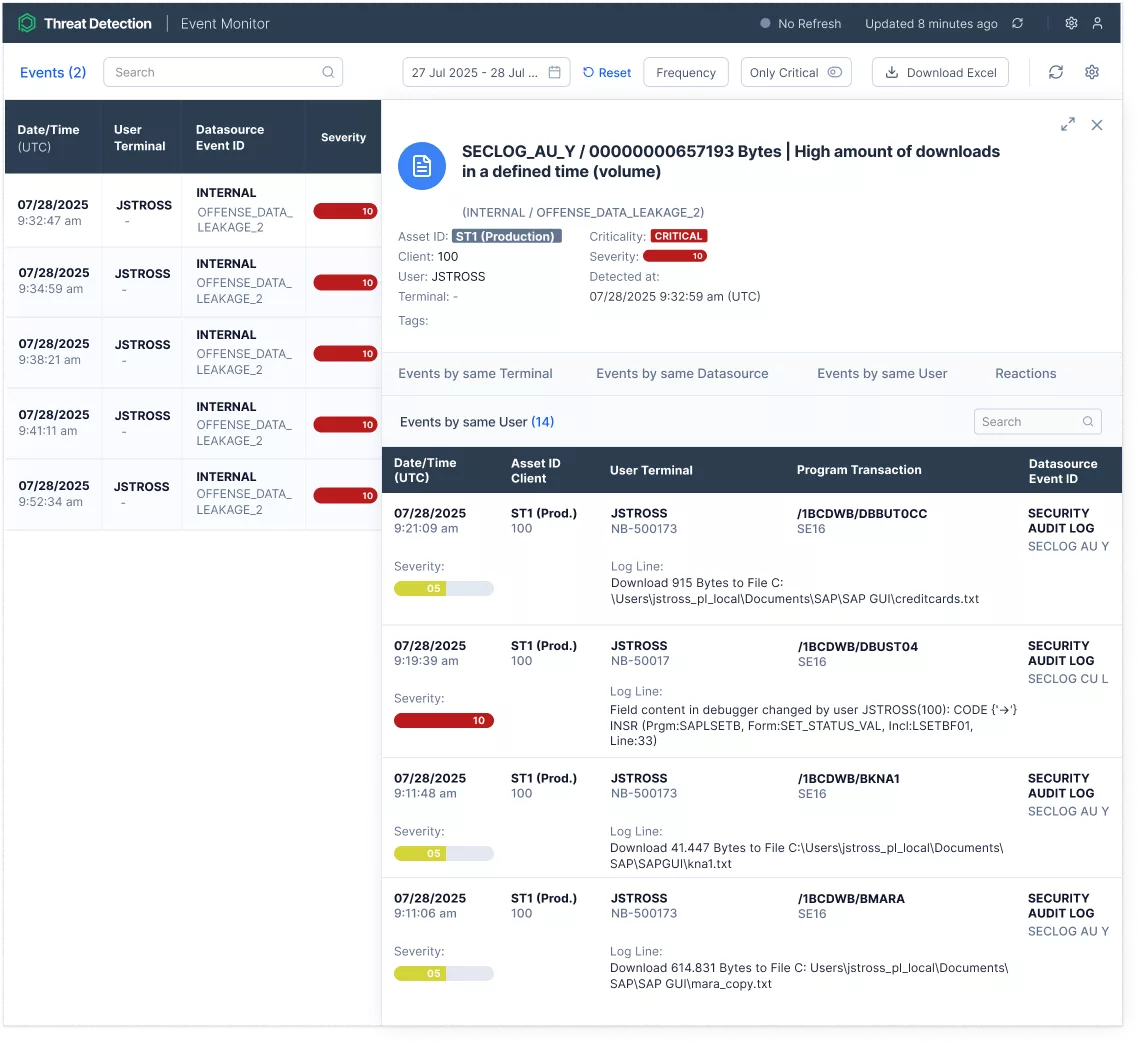Click the magnifier icon in the Events search bar
The width and height of the screenshot is (1144, 1048).
tap(328, 72)
